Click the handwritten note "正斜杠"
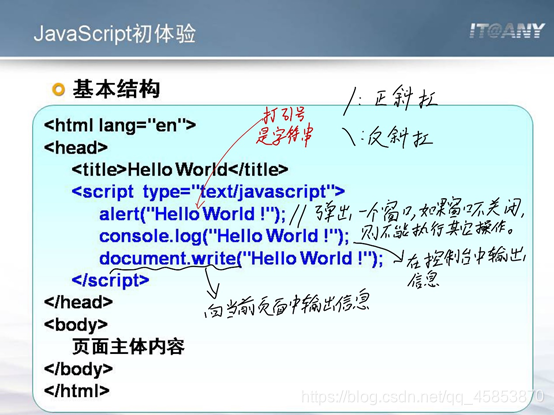Viewport: 554px width, 415px height. click(x=405, y=97)
